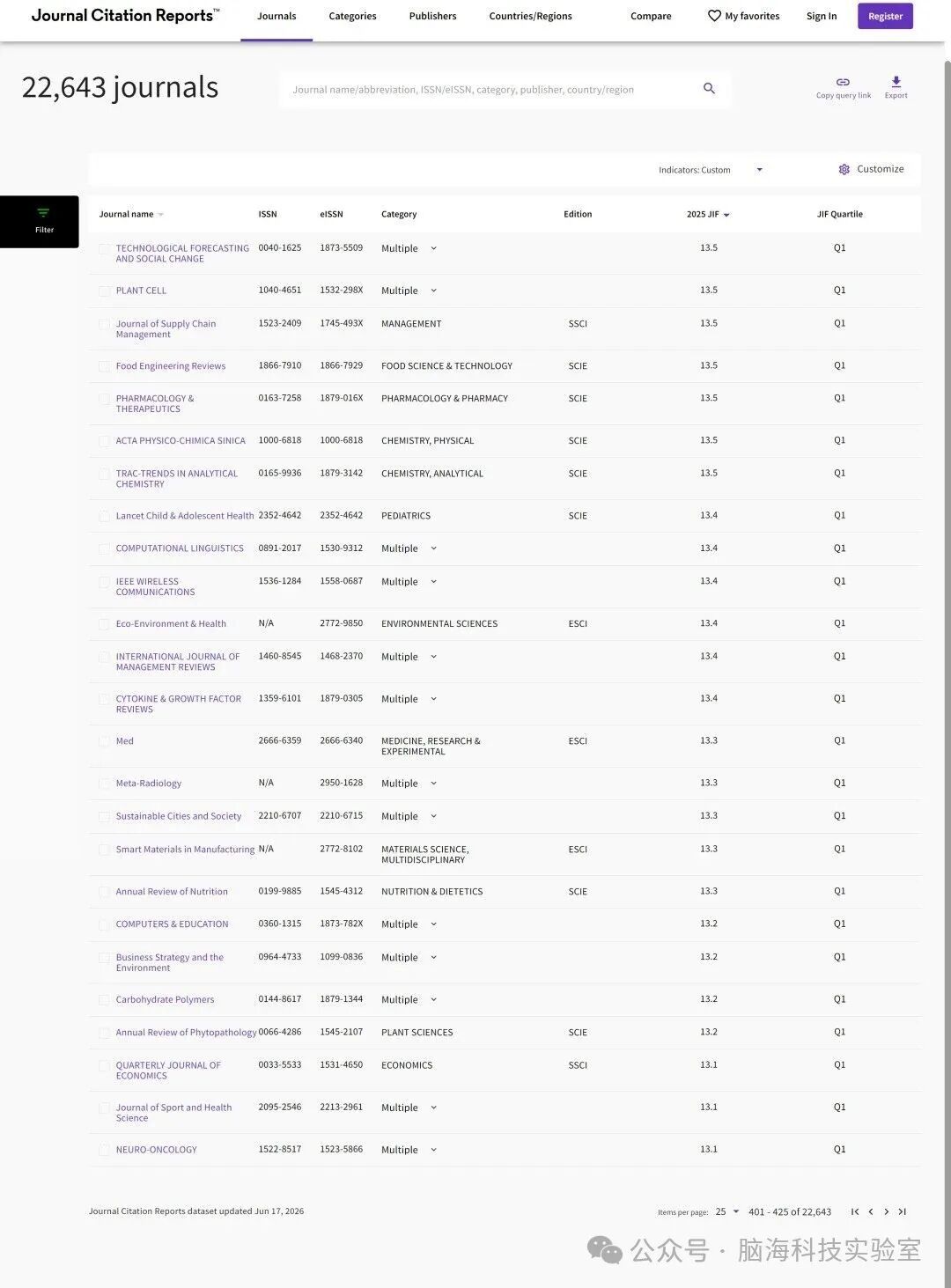This screenshot has height=1288, width=951.
Task: Click the ISSN column header
Action: [x=268, y=214]
